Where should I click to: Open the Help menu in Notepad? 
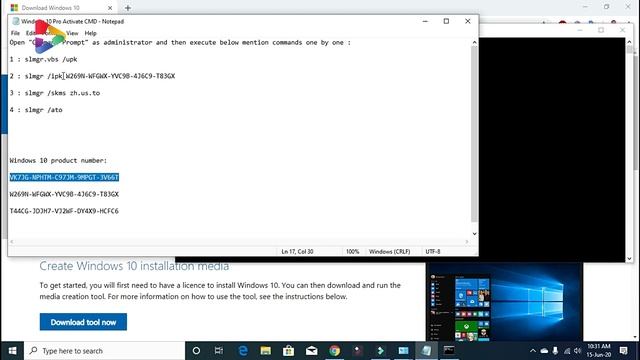[90, 33]
